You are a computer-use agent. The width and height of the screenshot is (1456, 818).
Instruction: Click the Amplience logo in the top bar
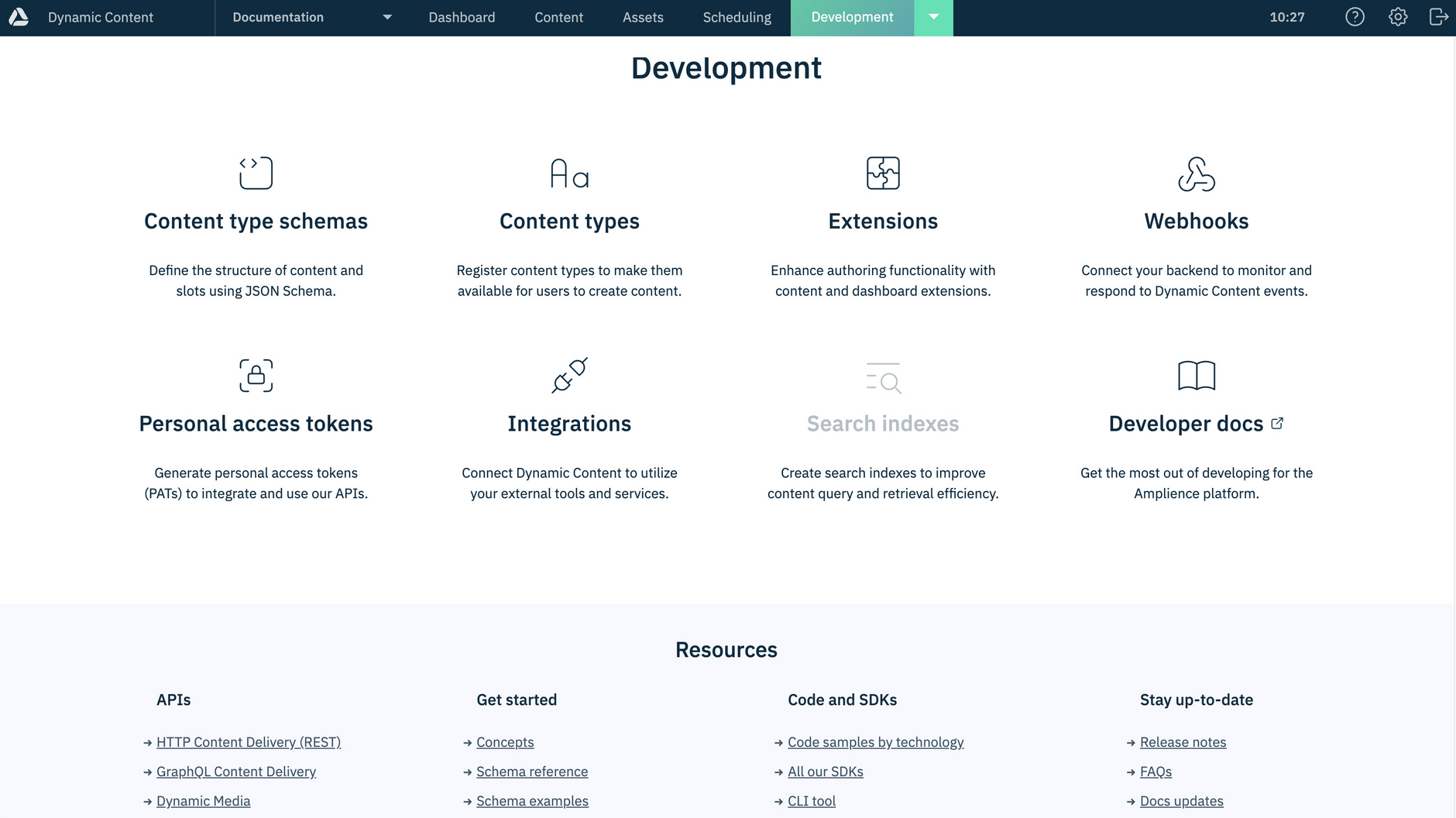[x=19, y=16]
